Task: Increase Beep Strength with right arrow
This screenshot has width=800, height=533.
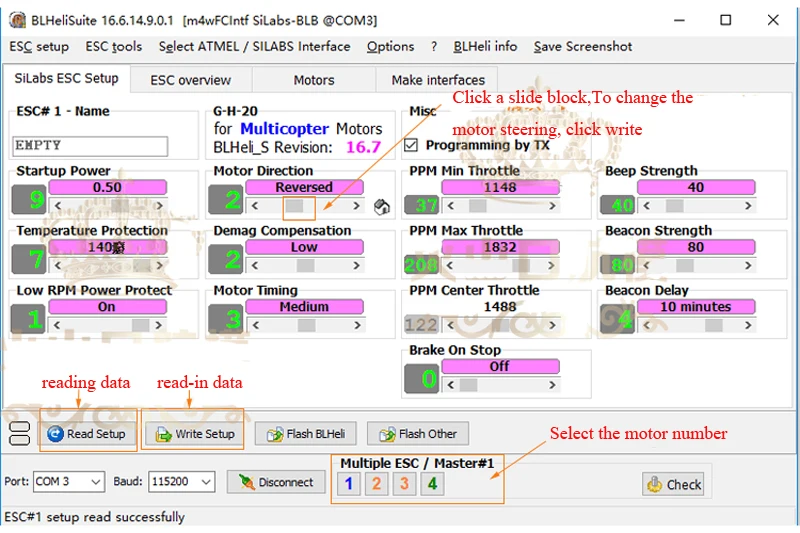Action: click(x=748, y=206)
